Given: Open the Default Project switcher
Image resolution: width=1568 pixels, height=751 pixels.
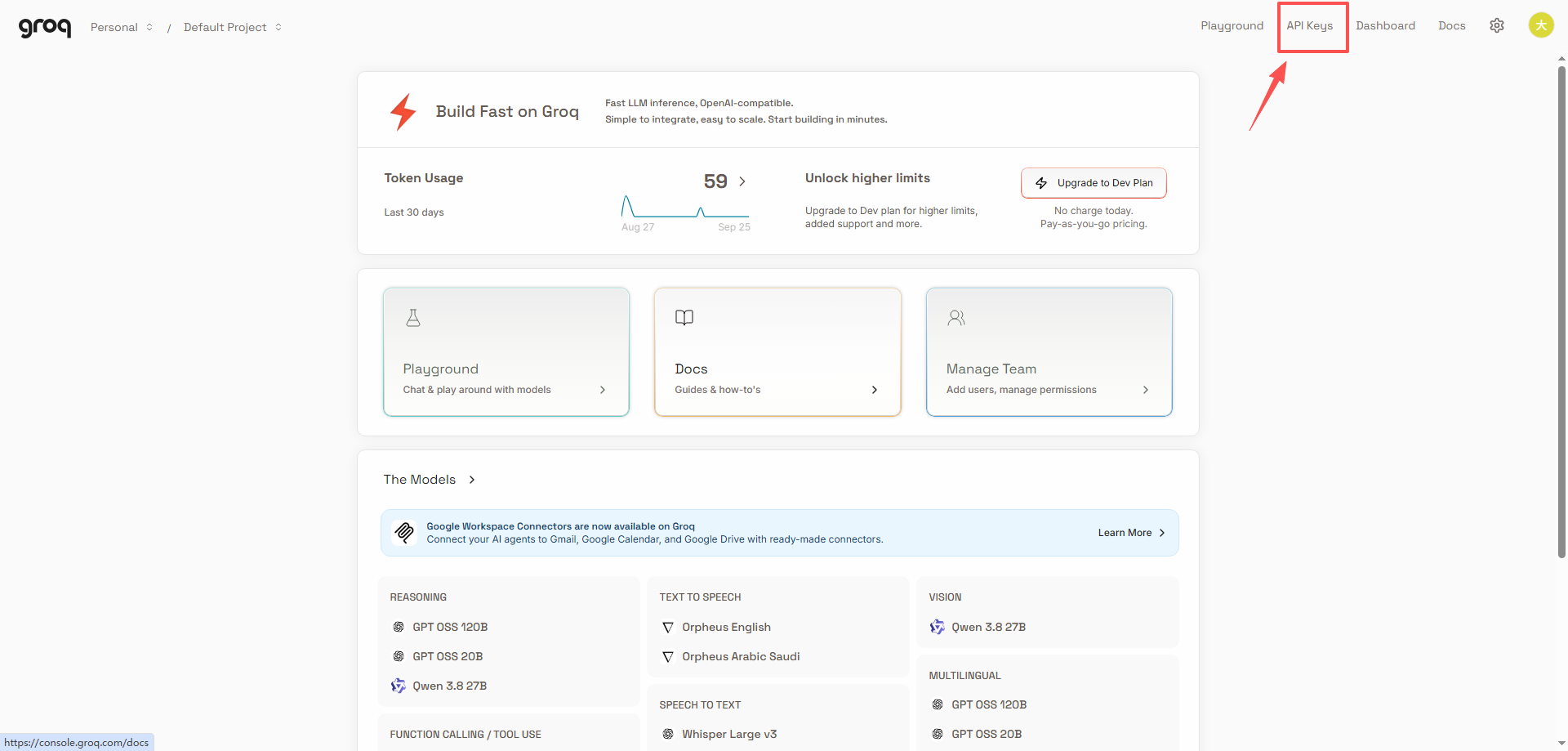Looking at the screenshot, I should pyautogui.click(x=233, y=27).
